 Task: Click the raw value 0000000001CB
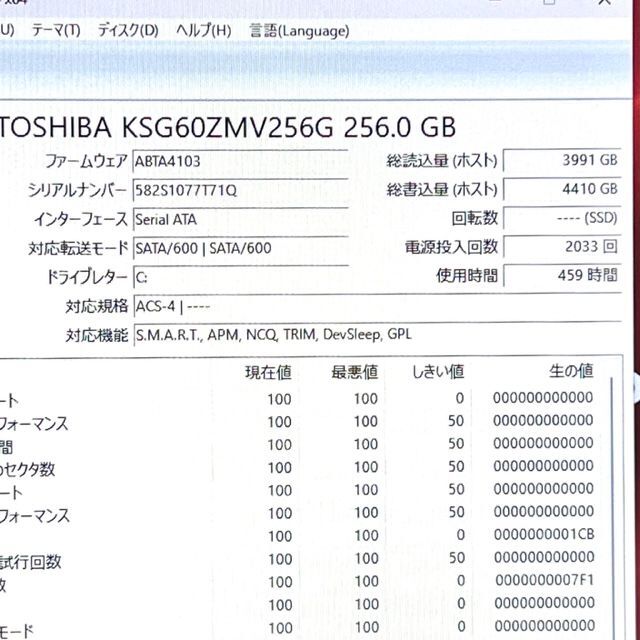[x=544, y=534]
